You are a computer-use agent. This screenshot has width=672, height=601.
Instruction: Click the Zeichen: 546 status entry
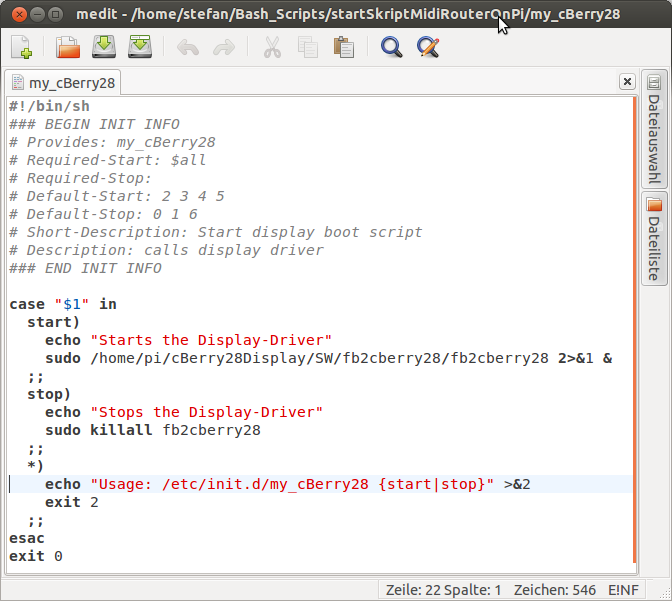click(555, 590)
